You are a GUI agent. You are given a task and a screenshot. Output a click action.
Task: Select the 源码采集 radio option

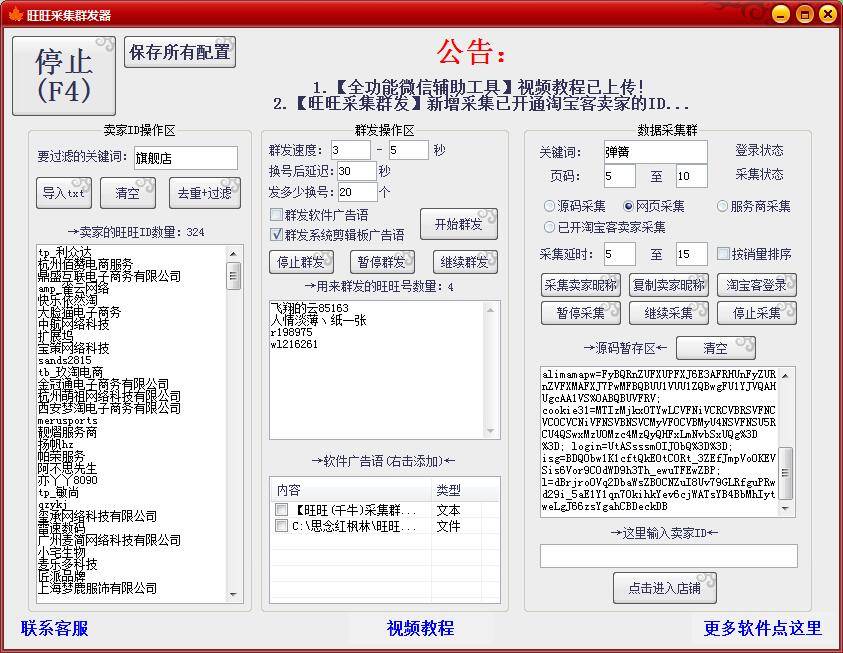549,206
